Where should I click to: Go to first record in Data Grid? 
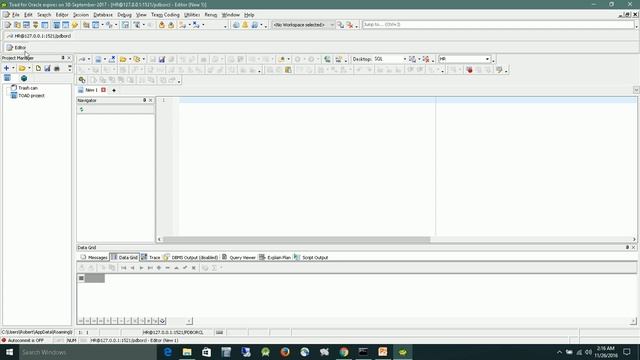pyautogui.click(x=124, y=268)
